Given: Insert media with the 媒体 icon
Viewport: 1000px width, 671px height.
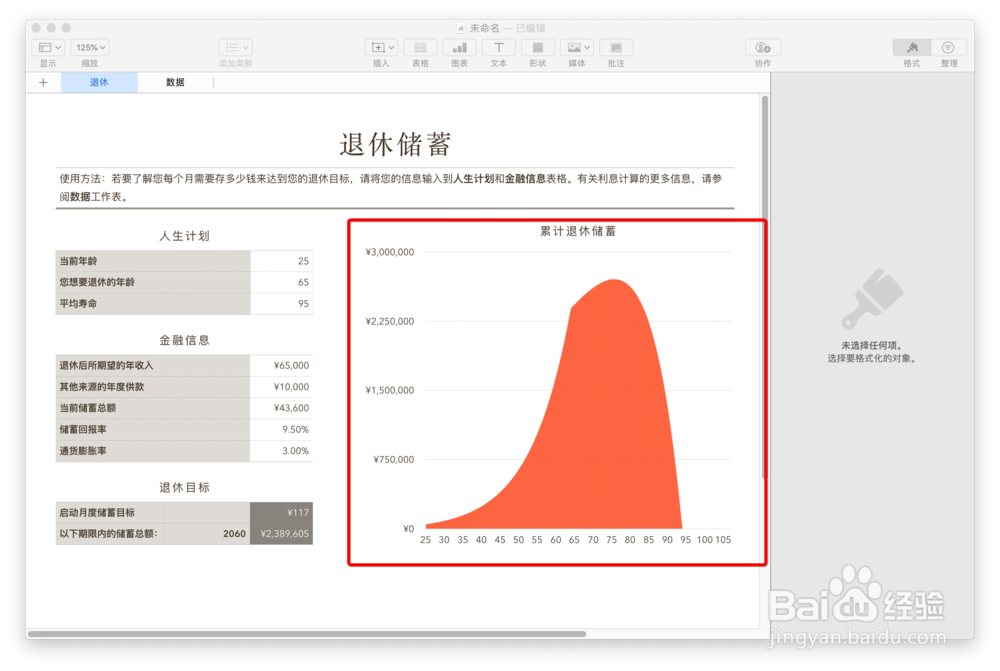Looking at the screenshot, I should 572,47.
